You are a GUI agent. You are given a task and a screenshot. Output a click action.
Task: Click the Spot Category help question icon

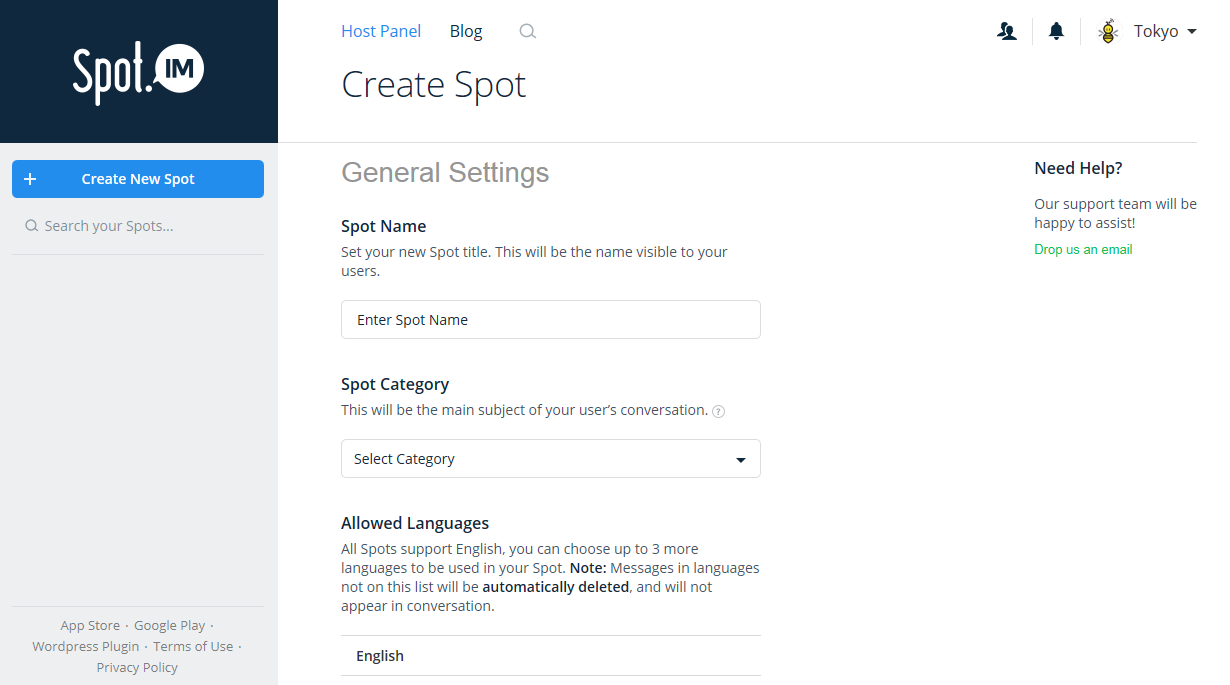718,411
